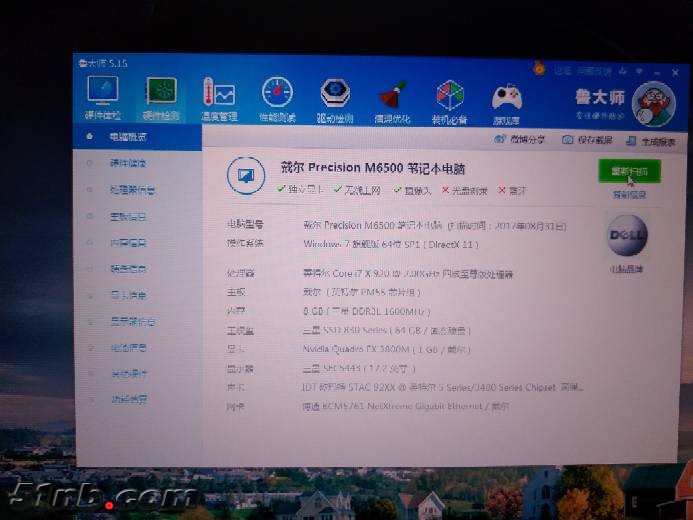Viewport: 693px width, 520px height.
Task: Select the 硬件检测 hardware detection icon
Action: tap(161, 96)
